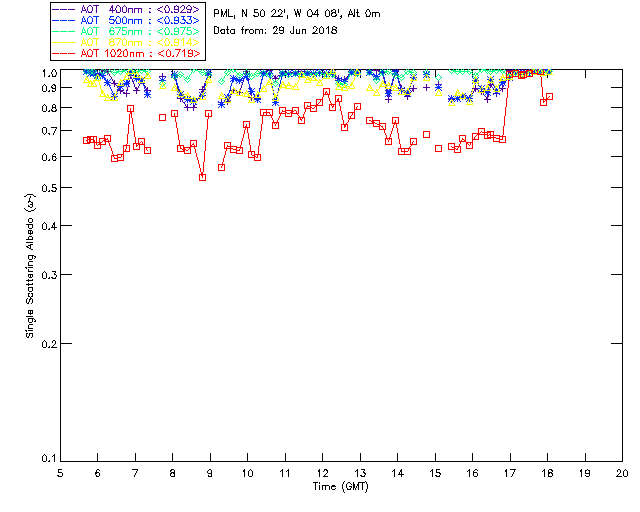Image resolution: width=640 pixels, height=512 pixels.
Task: Click the Time (GMT) axis label
Action: pyautogui.click(x=340, y=487)
